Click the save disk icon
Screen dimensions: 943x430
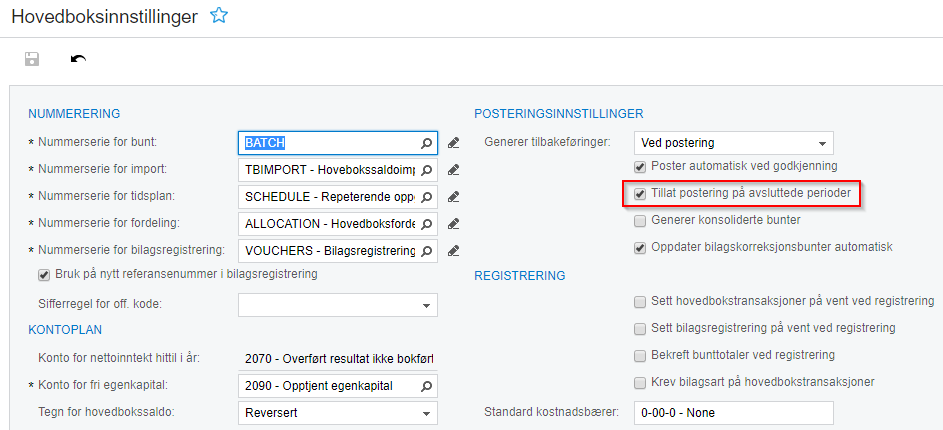click(32, 59)
